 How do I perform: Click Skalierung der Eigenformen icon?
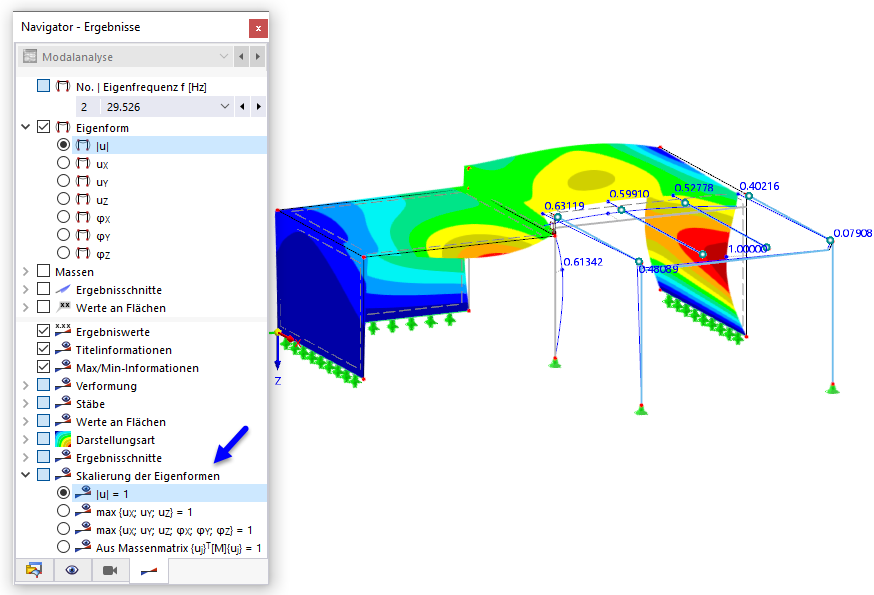pyautogui.click(x=63, y=474)
